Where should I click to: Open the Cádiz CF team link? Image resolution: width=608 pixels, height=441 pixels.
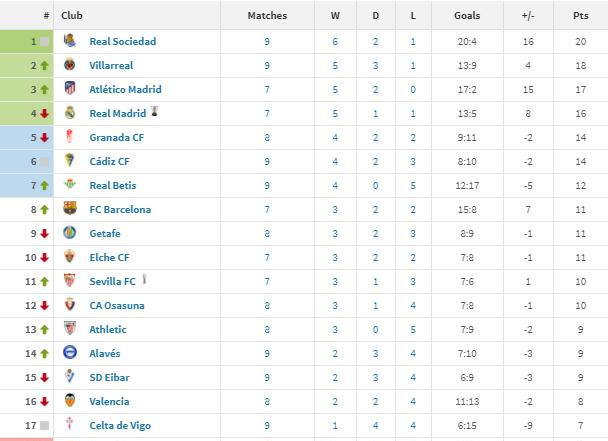point(109,162)
